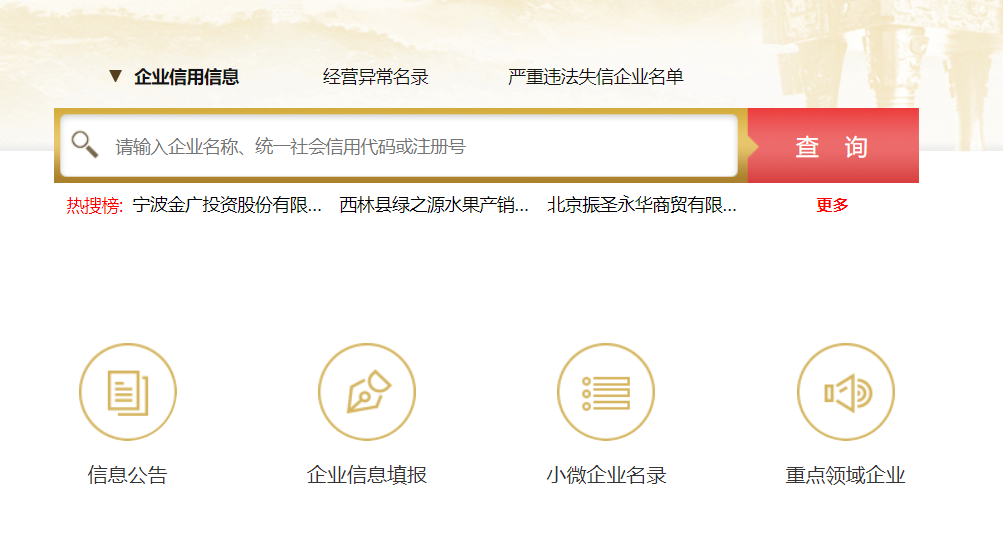Click the black triangle beside 企业信用信息
Viewport: 1003px width, 547px height.
click(x=115, y=76)
